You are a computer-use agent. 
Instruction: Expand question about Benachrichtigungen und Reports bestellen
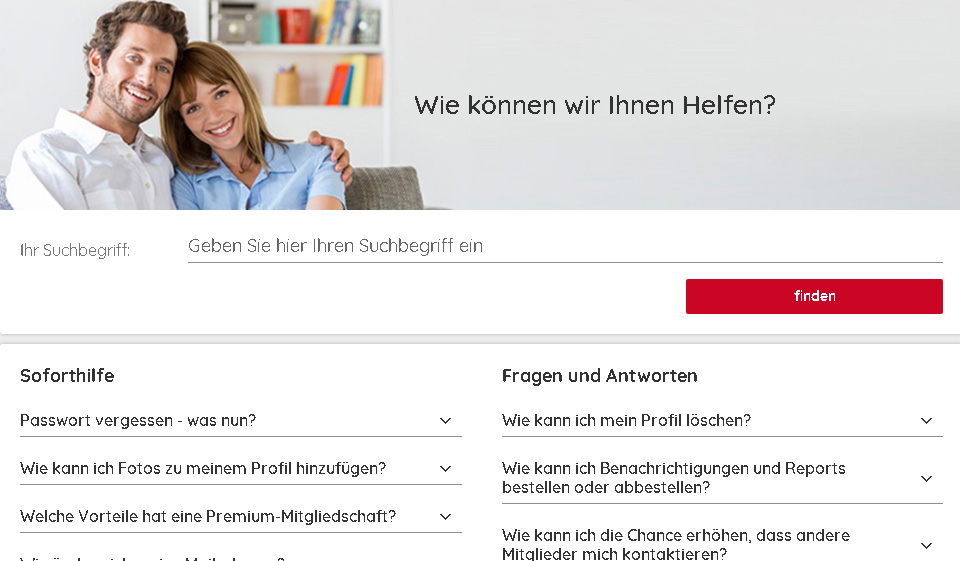(x=722, y=478)
